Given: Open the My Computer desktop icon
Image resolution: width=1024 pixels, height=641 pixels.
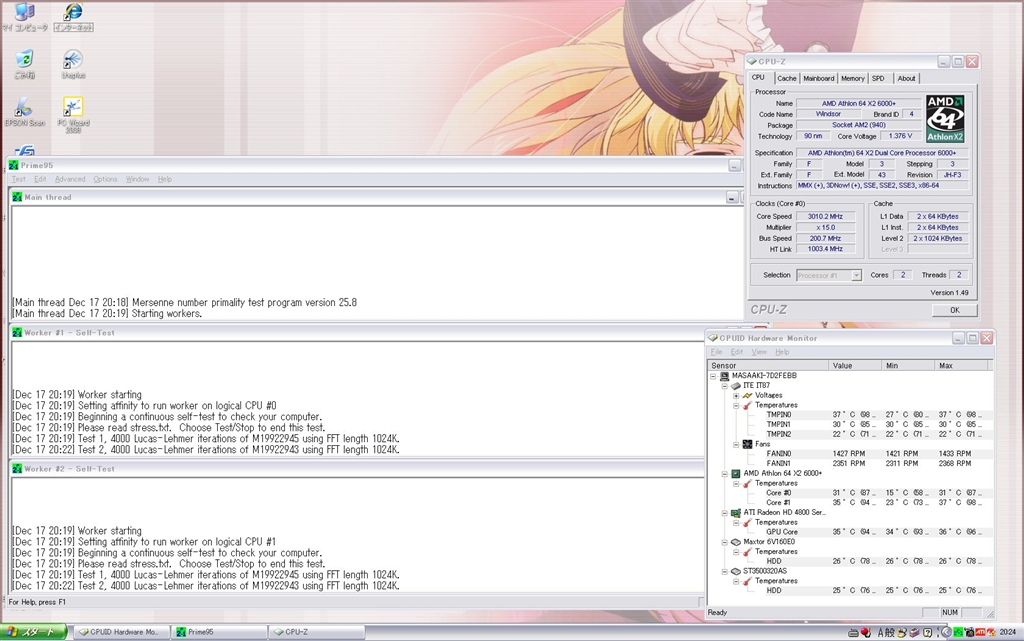Looking at the screenshot, I should click(24, 16).
